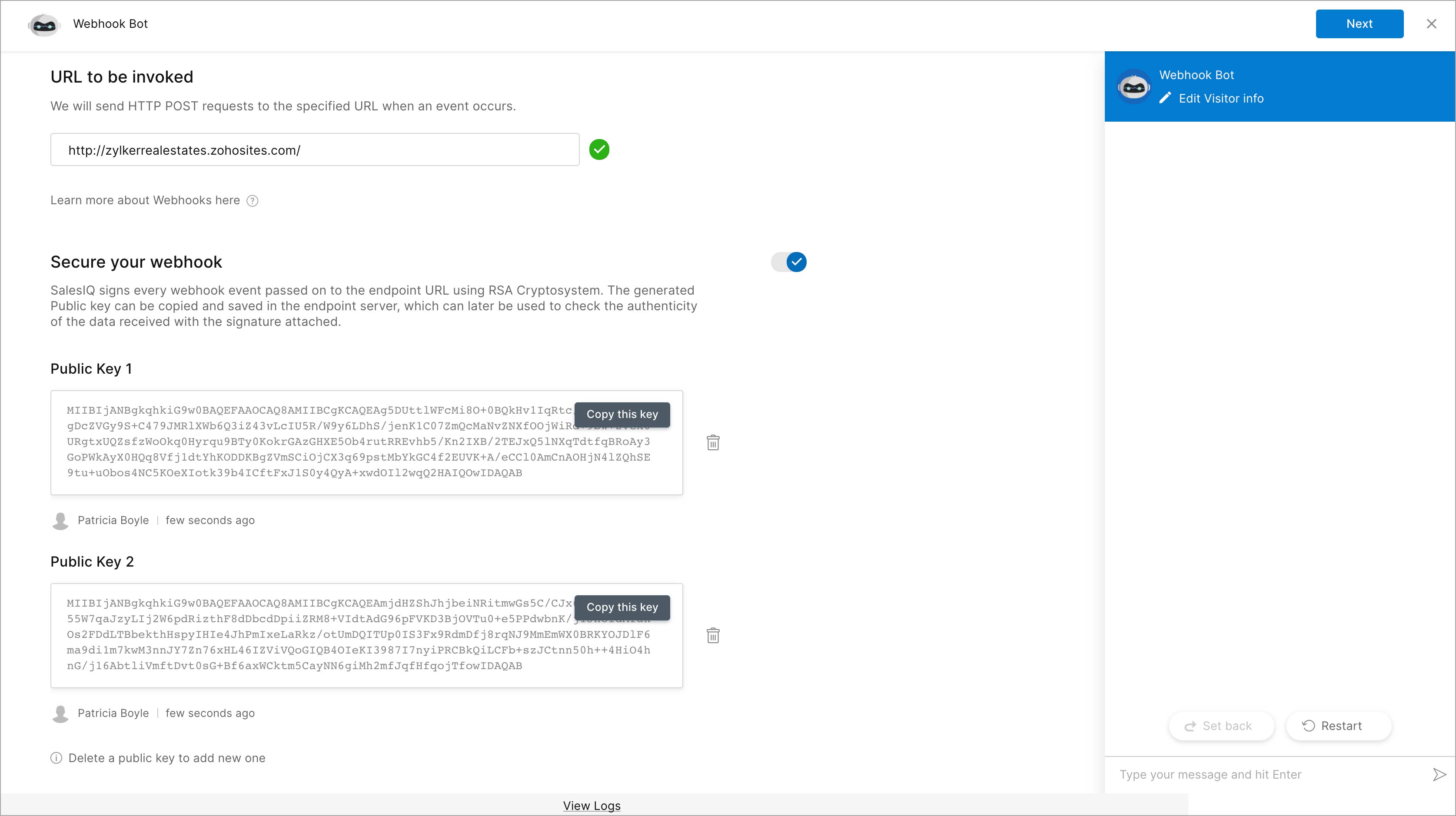Click the green URL verification checkmark
This screenshot has width=1456, height=816.
coord(600,149)
